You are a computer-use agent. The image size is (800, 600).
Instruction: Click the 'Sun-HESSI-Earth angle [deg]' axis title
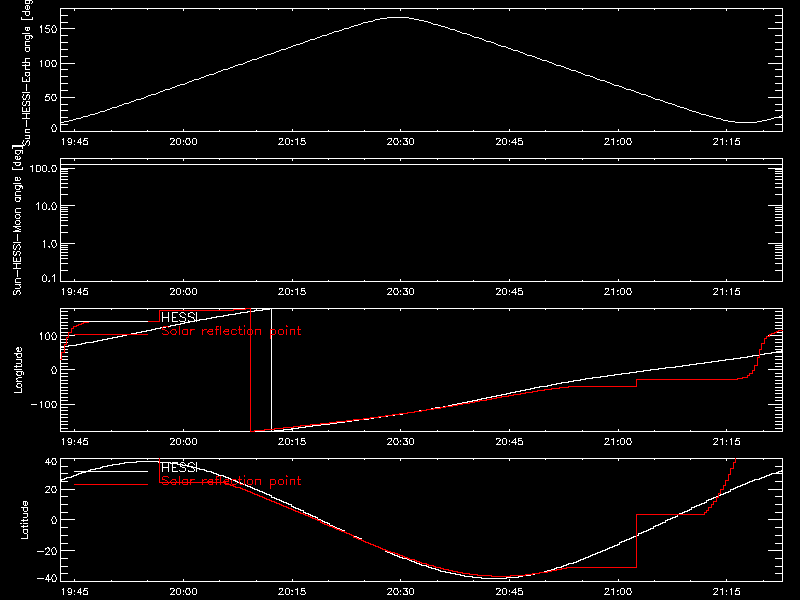tap(27, 71)
